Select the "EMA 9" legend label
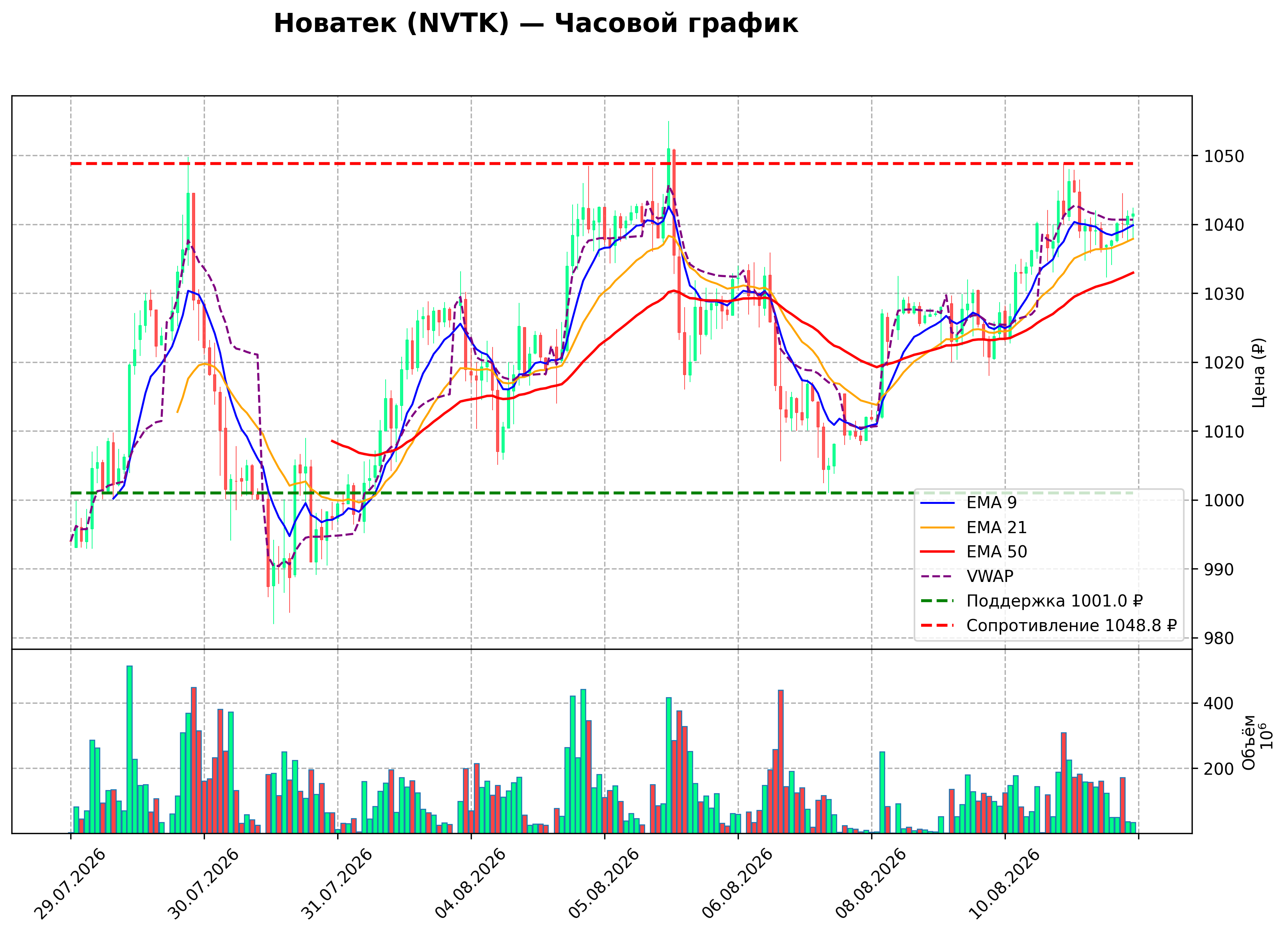 (x=991, y=503)
